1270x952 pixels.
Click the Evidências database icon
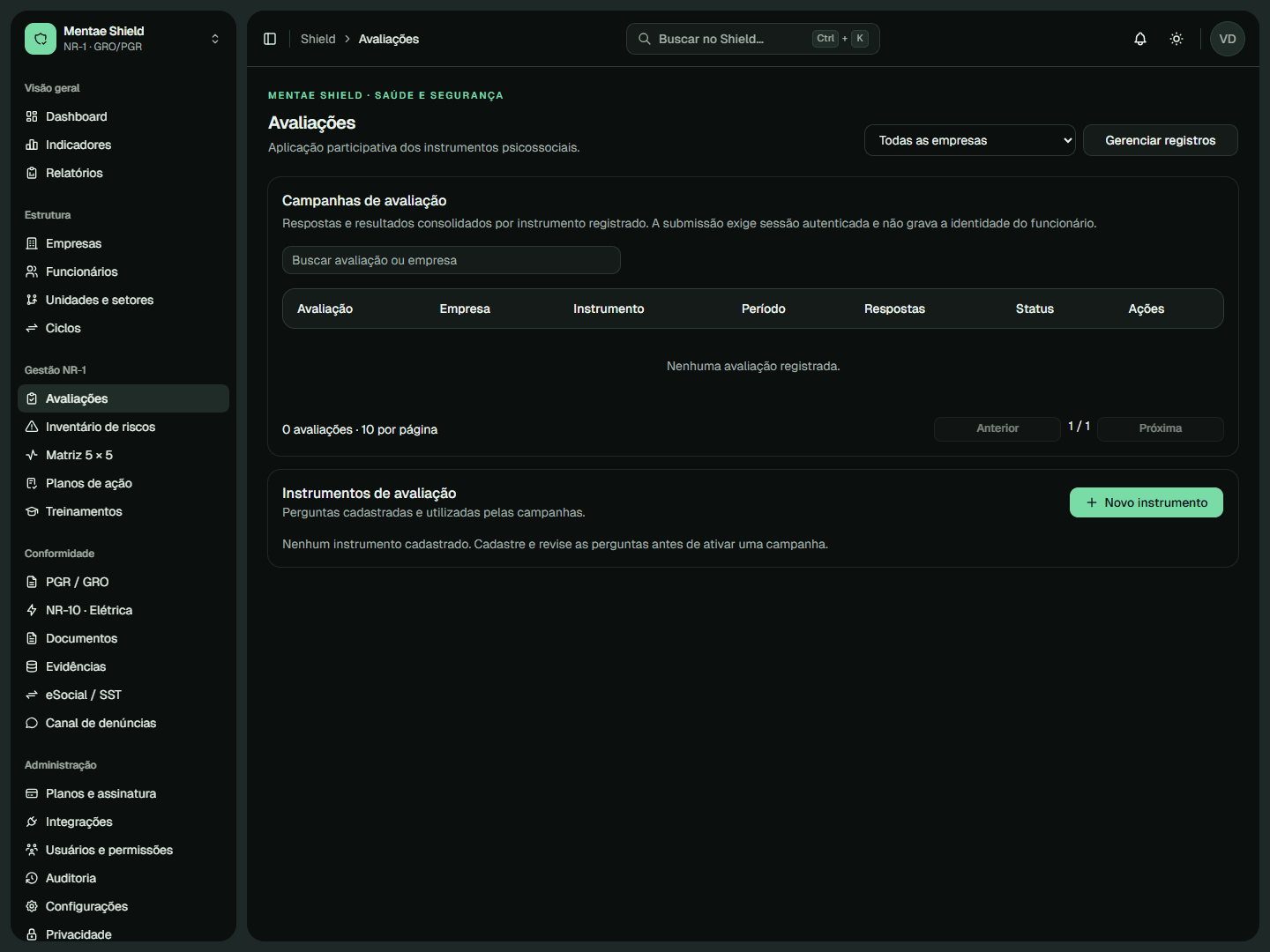32,666
